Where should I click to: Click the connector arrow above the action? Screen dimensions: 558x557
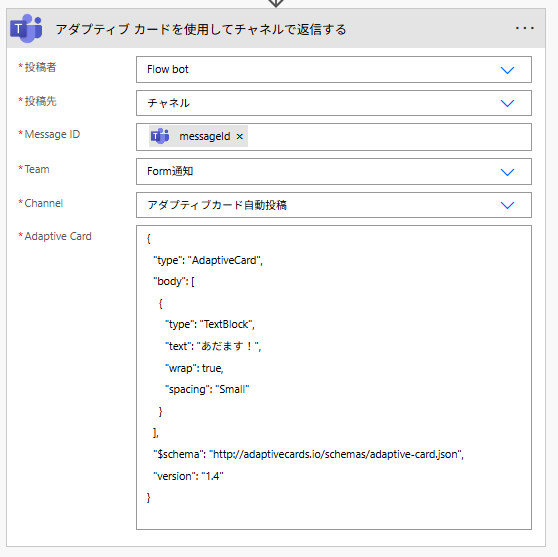click(x=276, y=3)
